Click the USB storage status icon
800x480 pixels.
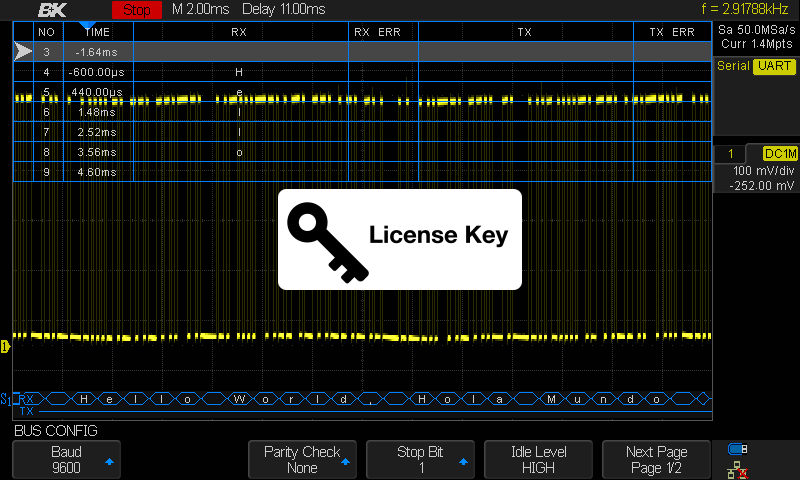coord(739,449)
